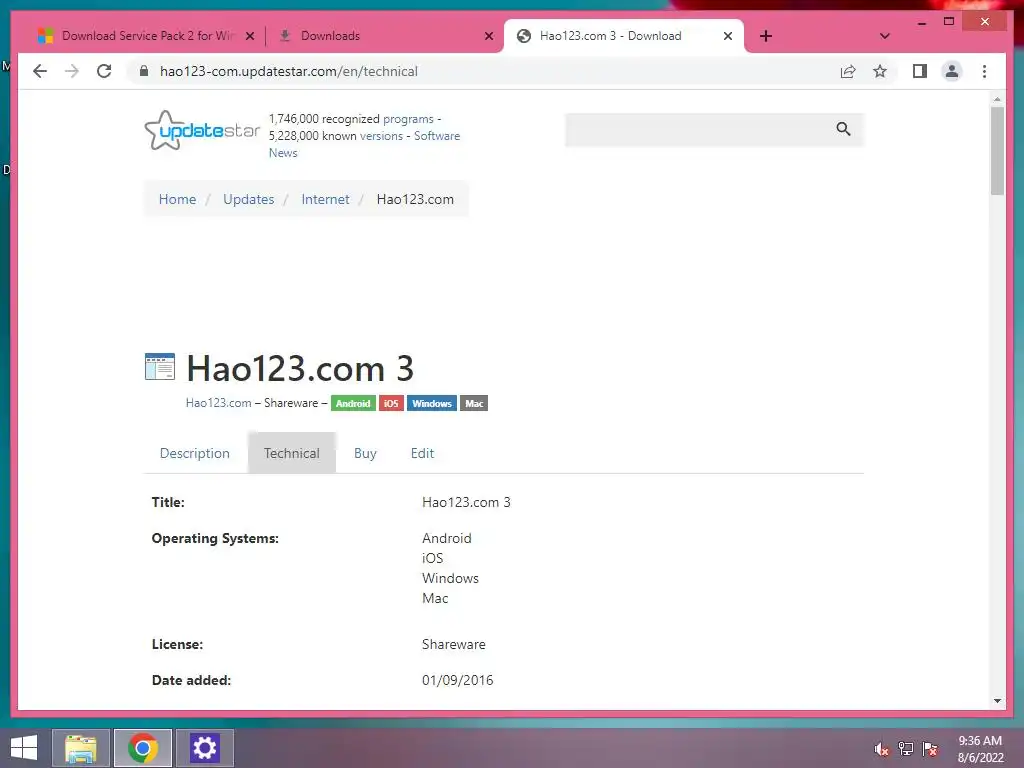Select the Hao123.com 3 - Download tab
Viewport: 1024px width, 768px height.
(x=610, y=36)
